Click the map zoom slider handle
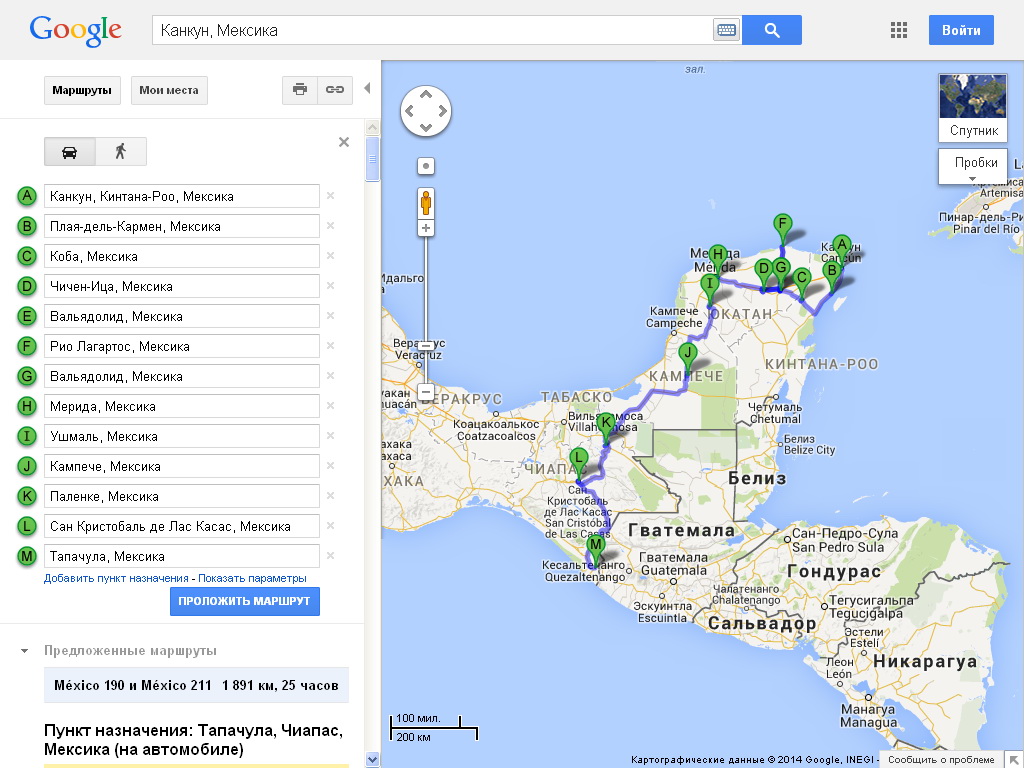Image resolution: width=1024 pixels, height=768 pixels. click(x=426, y=346)
